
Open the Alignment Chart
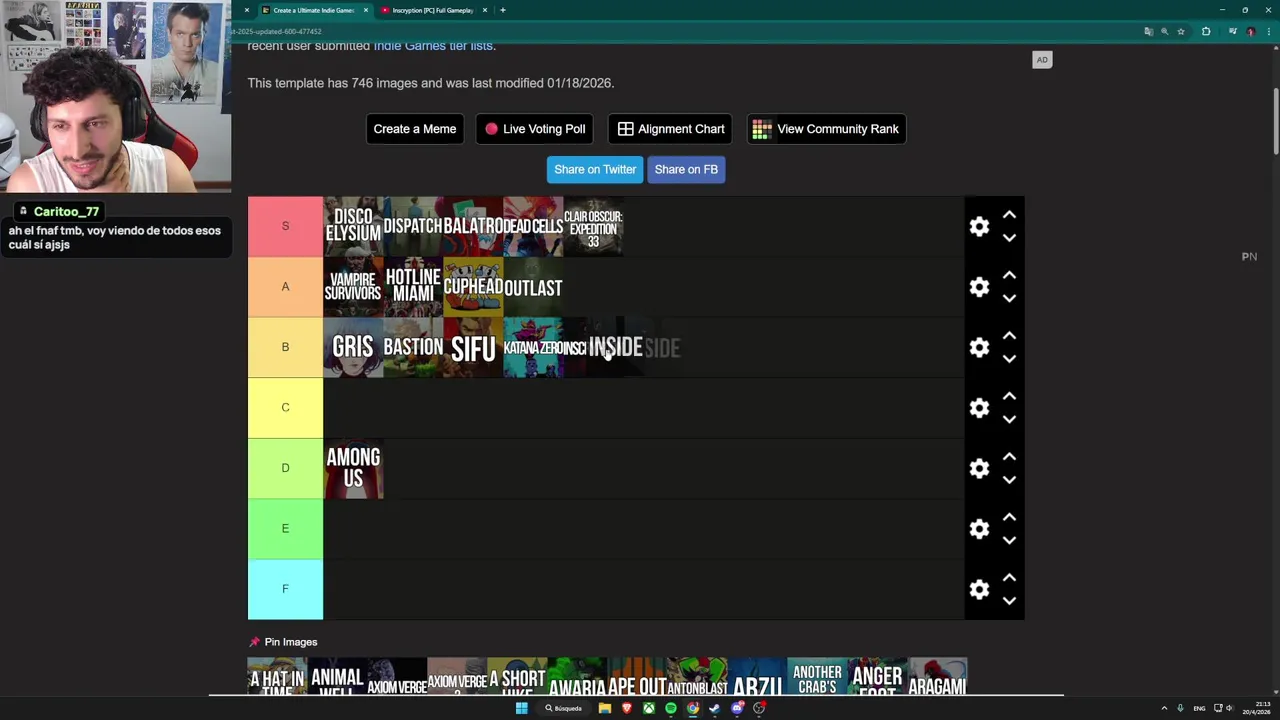tap(671, 129)
